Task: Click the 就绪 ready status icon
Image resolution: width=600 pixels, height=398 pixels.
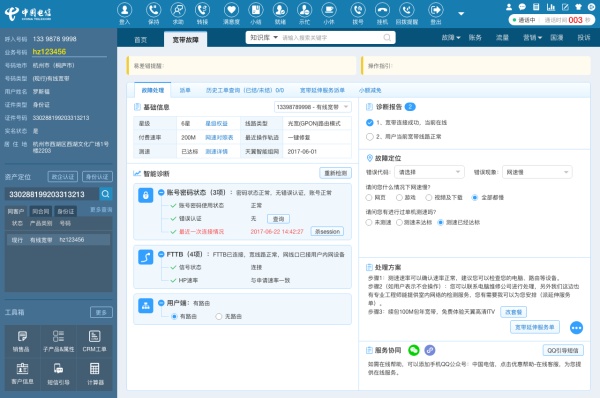Action: point(280,10)
